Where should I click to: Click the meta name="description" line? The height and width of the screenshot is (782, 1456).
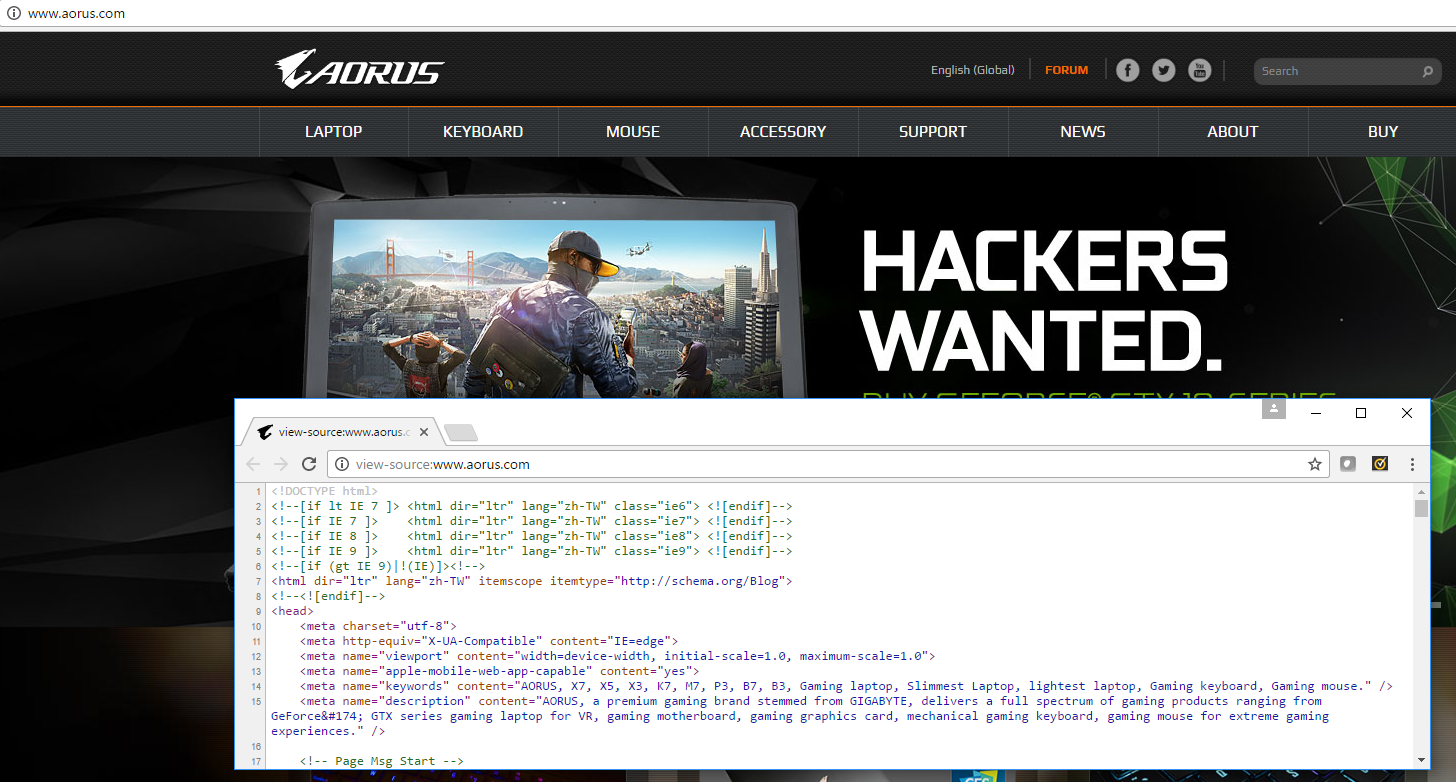800,716
